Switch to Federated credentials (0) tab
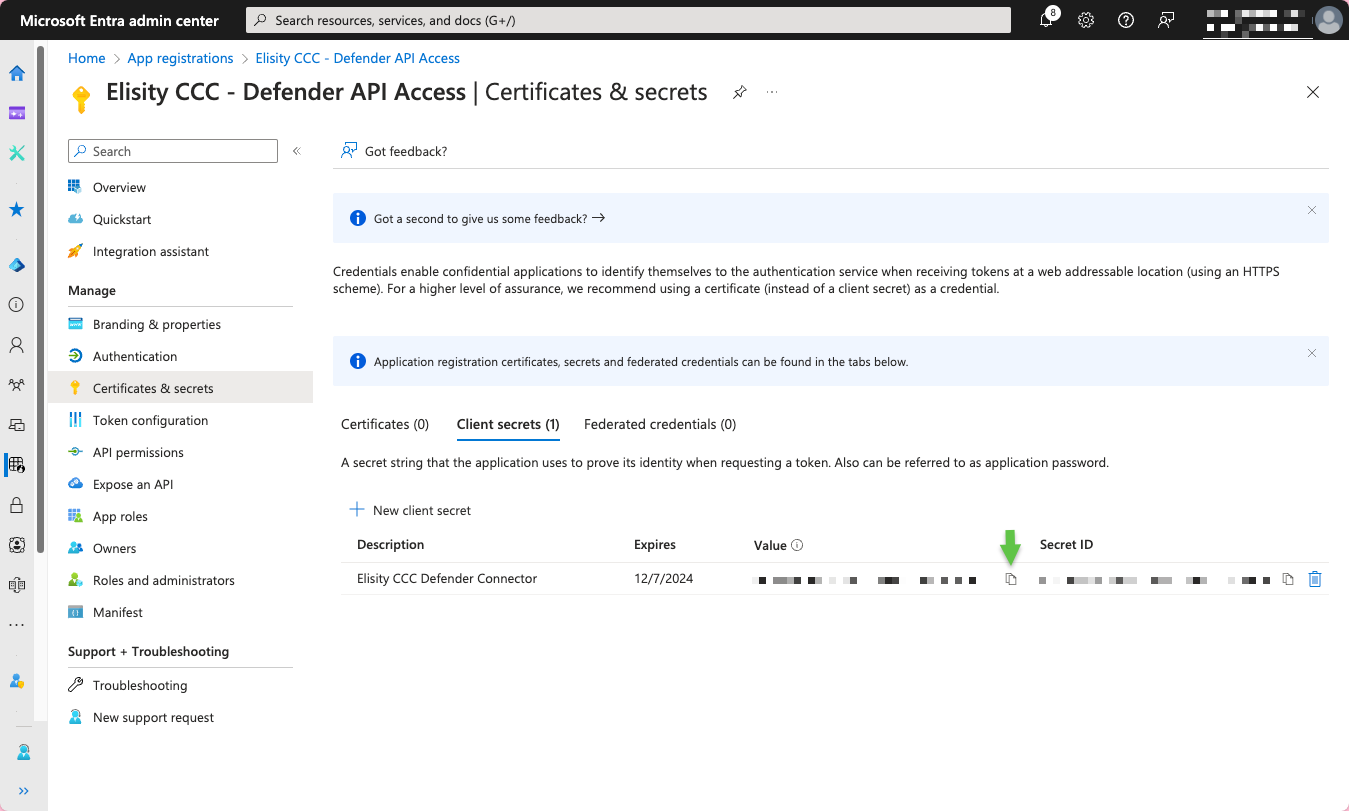This screenshot has width=1349, height=811. click(x=660, y=424)
